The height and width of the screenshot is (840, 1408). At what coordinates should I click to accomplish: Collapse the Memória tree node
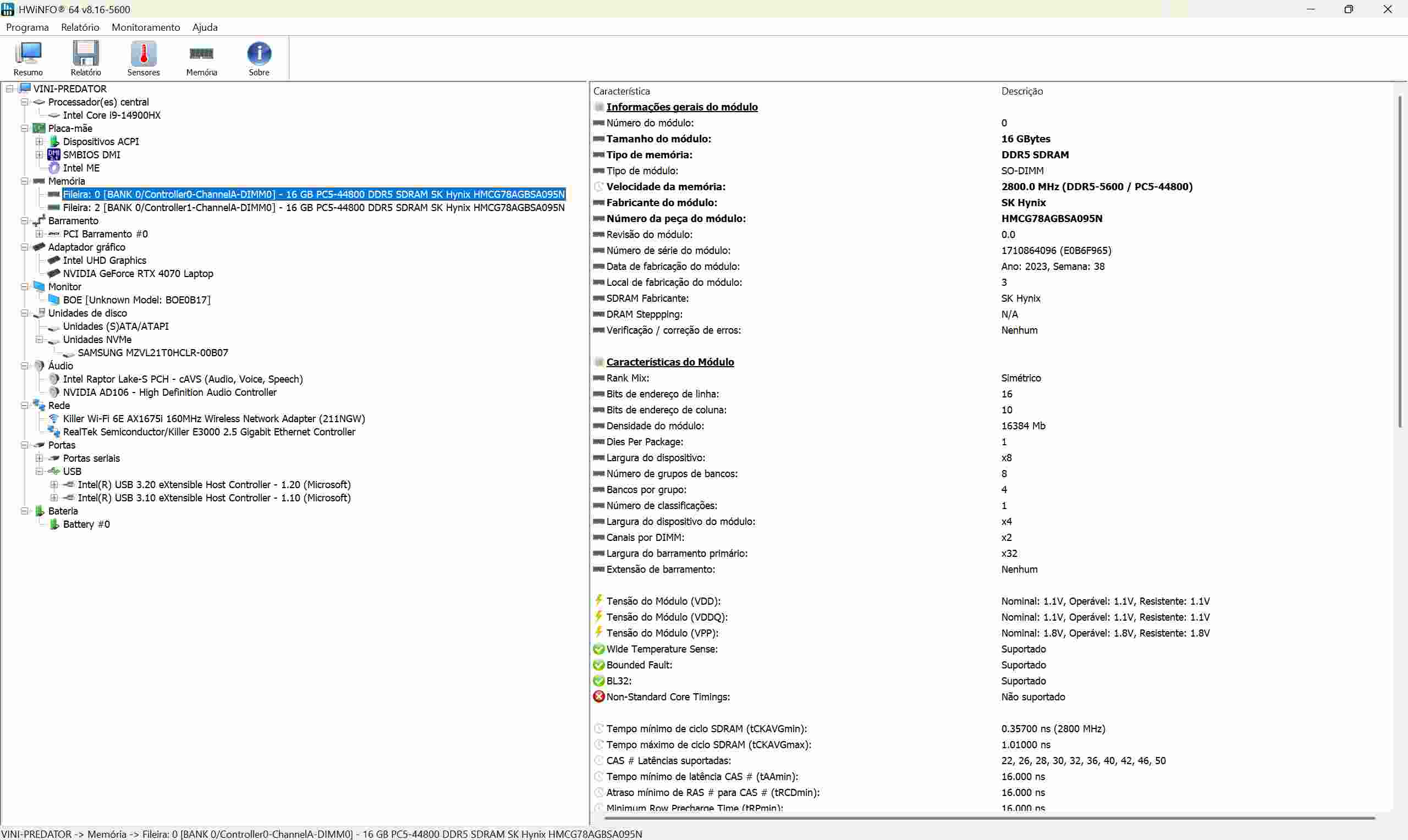click(x=24, y=181)
